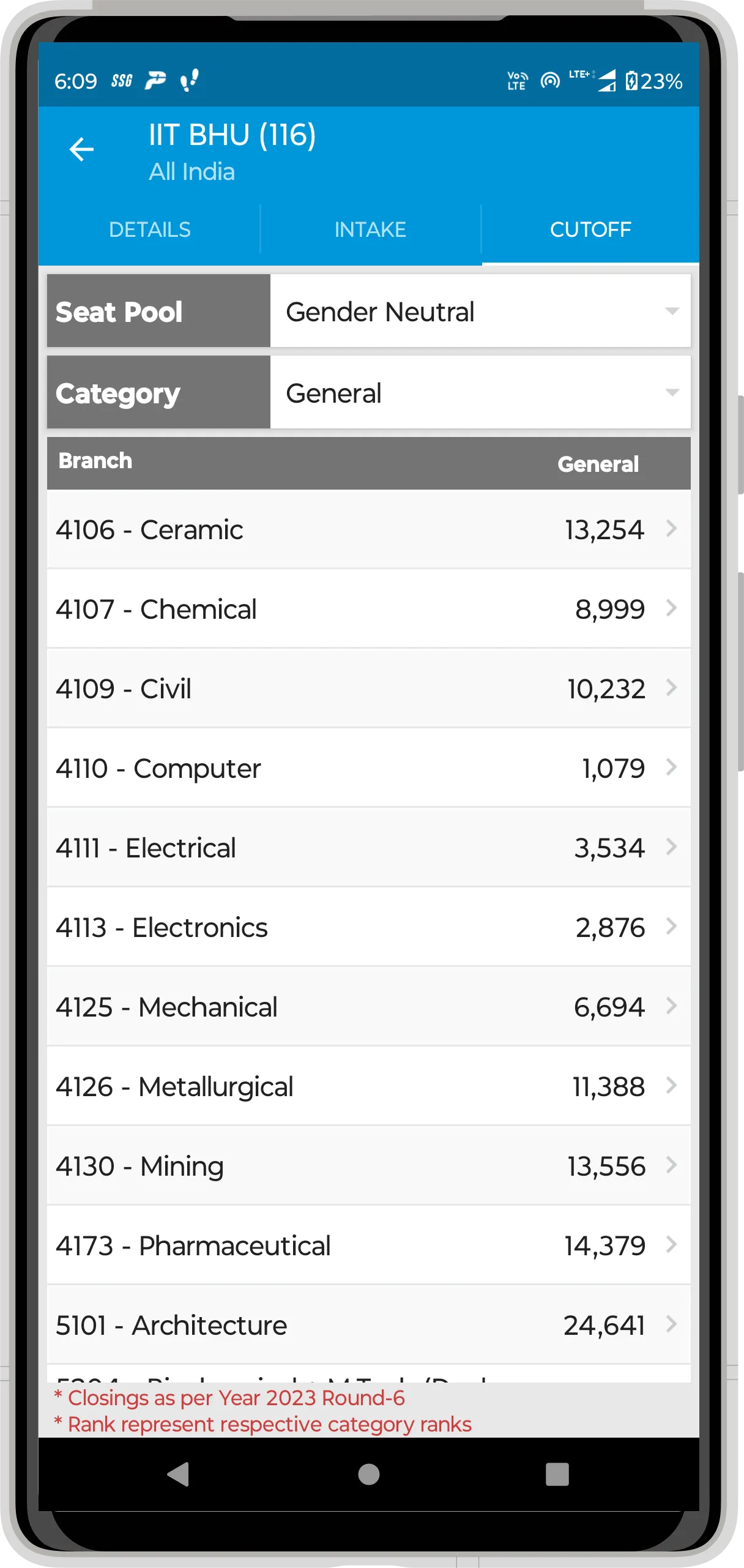Image resolution: width=744 pixels, height=1568 pixels.
Task: Navigate back using the header arrow
Action: coord(81,149)
